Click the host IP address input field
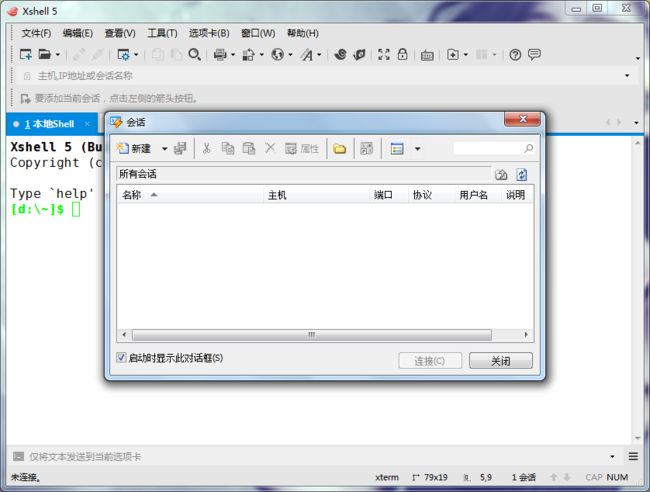This screenshot has height=492, width=650. pos(327,76)
